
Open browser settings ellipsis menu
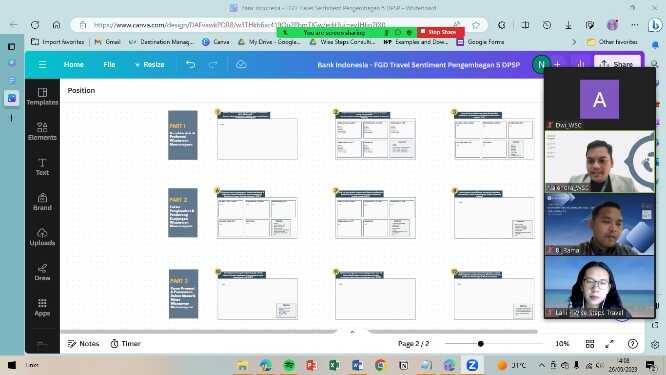pyautogui.click(x=635, y=25)
